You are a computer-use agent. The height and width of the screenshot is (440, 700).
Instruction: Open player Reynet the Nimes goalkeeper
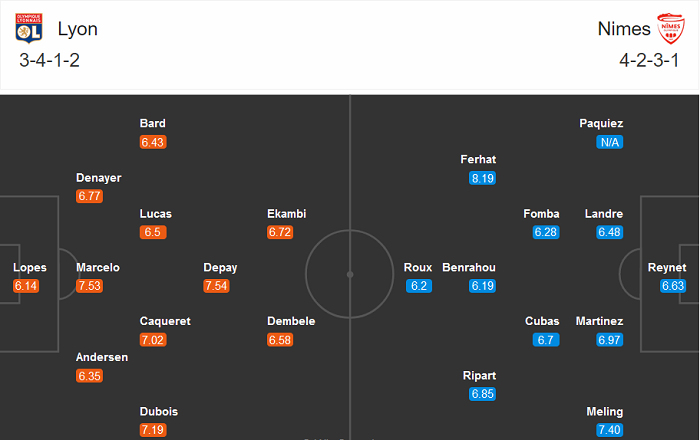tap(667, 267)
